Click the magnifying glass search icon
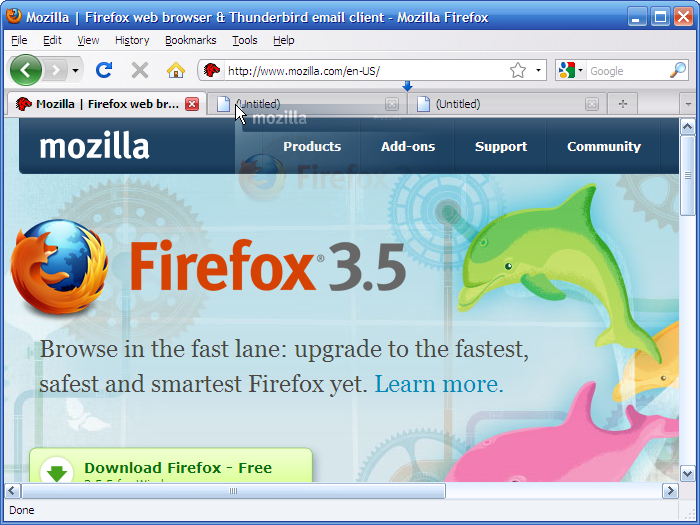Image resolution: width=700 pixels, height=525 pixels. (x=678, y=70)
